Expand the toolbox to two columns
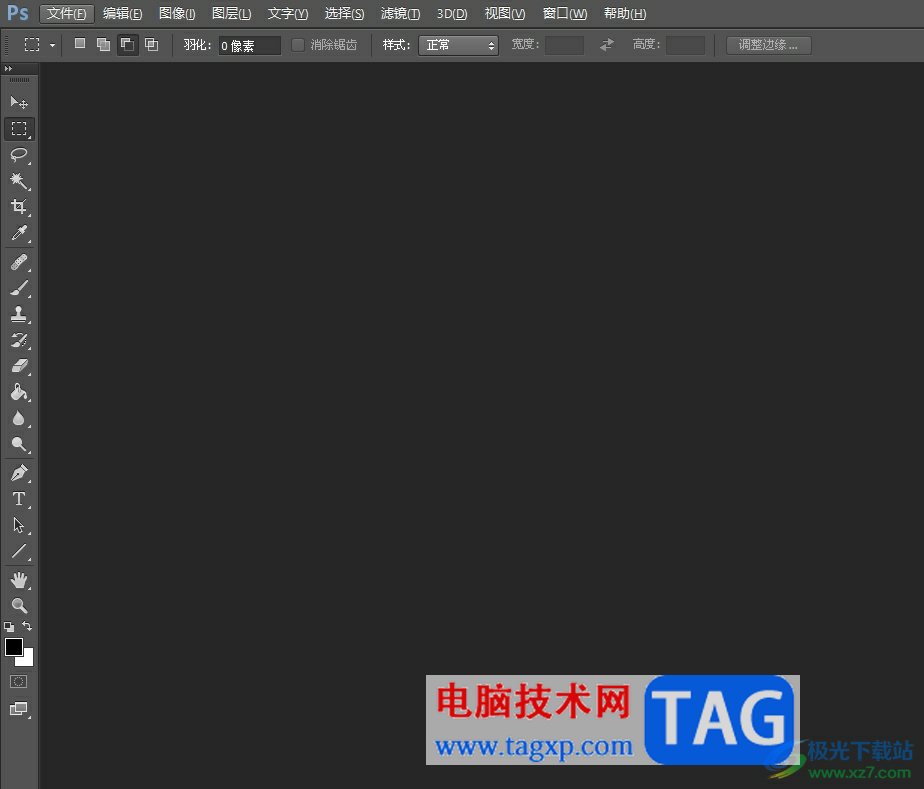Screen dimensions: 924x789 pyautogui.click(x=8, y=68)
